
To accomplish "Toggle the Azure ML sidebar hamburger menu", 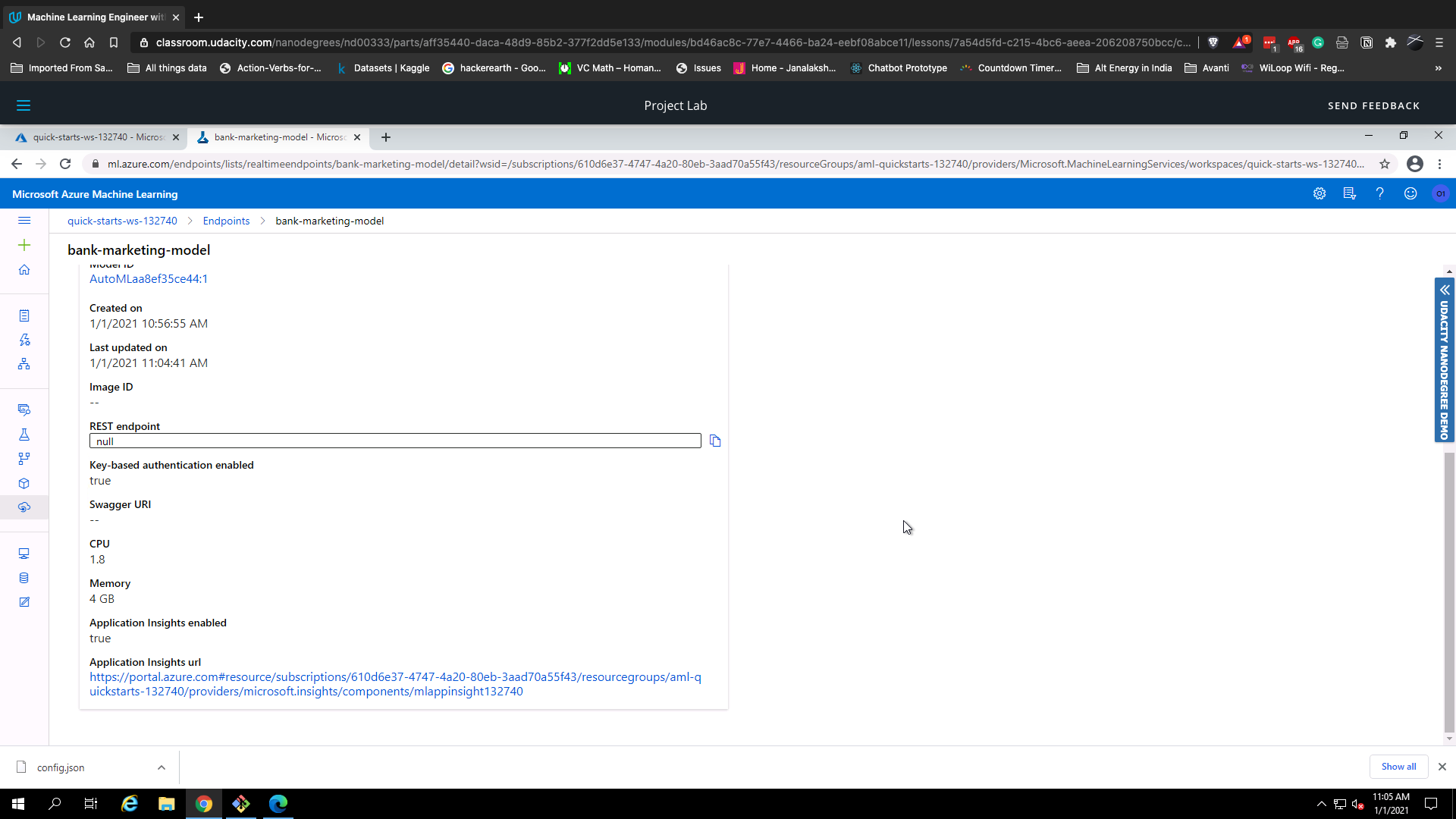I will tap(24, 221).
